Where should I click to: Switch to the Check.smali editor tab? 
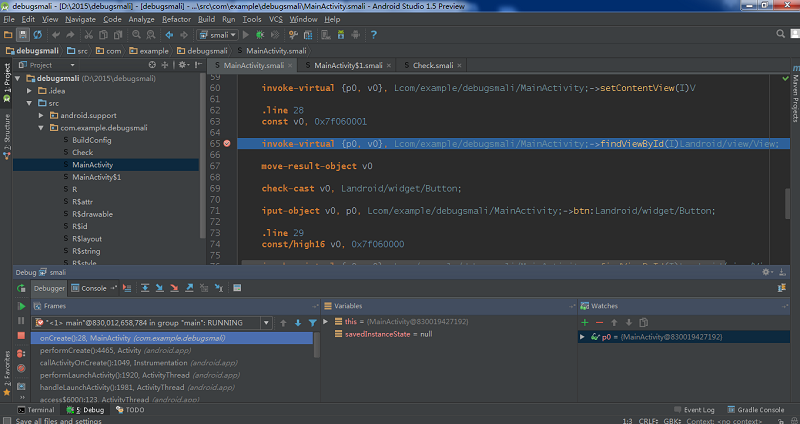coord(432,65)
